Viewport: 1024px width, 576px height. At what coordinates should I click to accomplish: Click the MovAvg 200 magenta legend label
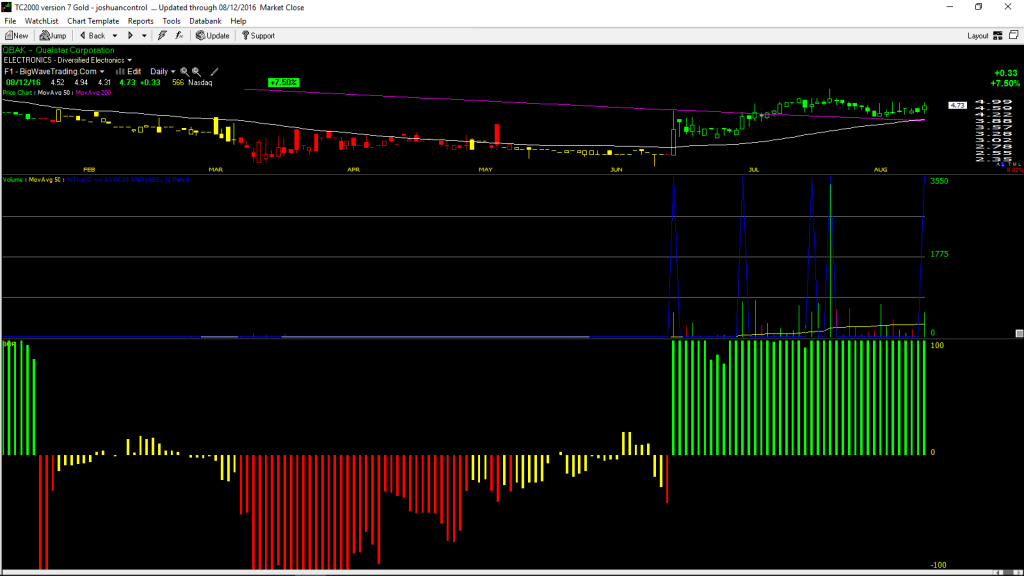point(93,93)
